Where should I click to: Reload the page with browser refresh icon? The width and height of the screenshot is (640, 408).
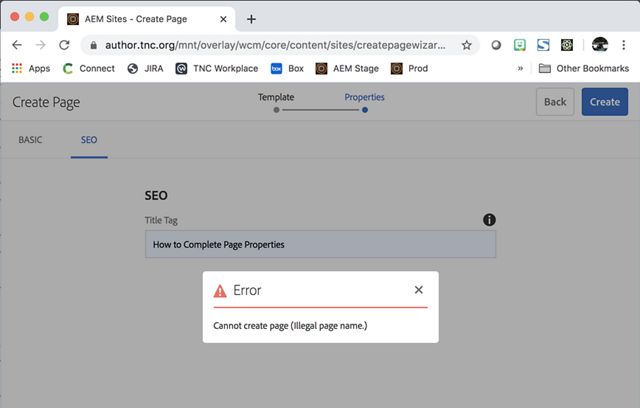pyautogui.click(x=64, y=45)
